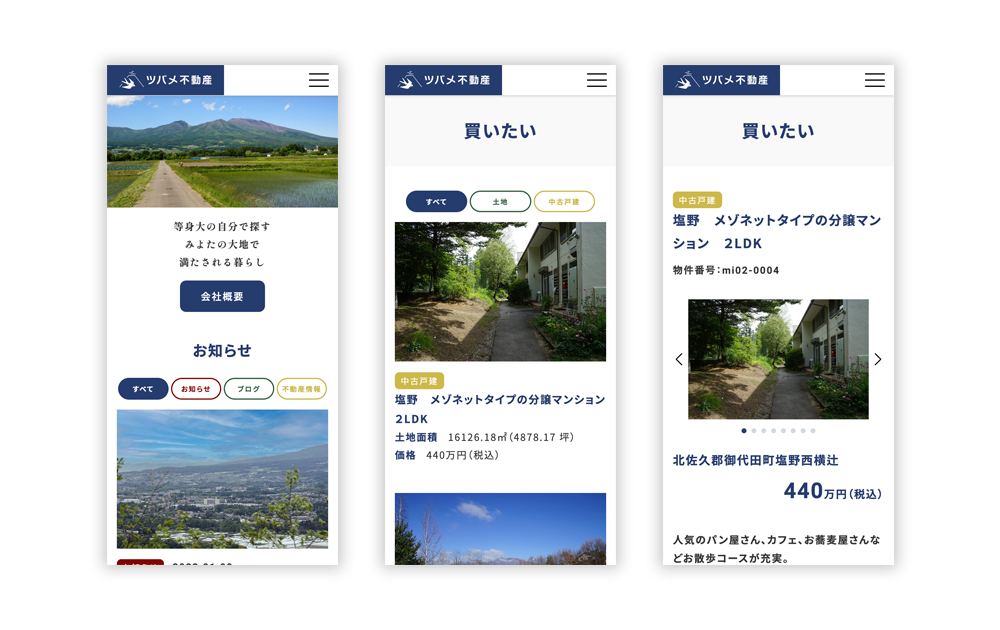Open the blue sky listing photo

click(501, 529)
